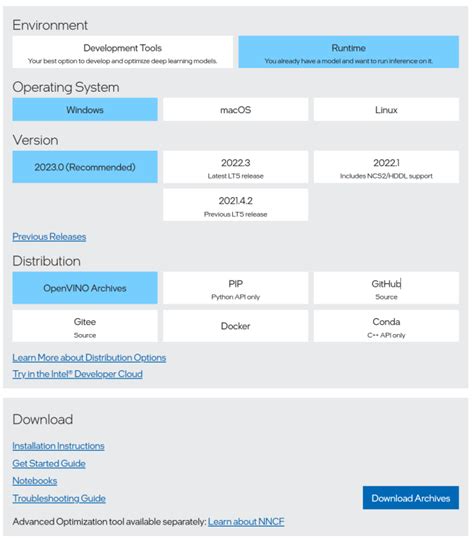Open Learn More about Distribution Options

click(89, 358)
